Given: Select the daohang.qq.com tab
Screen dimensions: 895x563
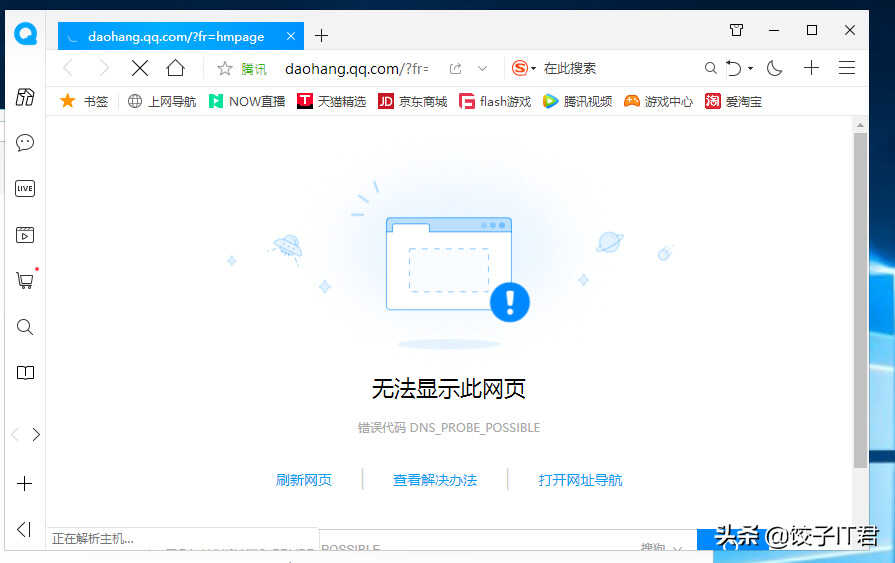Looking at the screenshot, I should [x=175, y=36].
